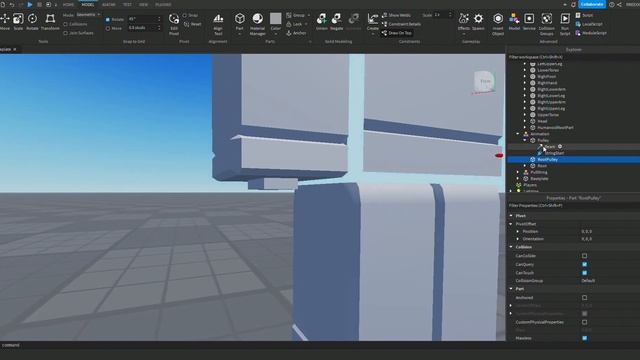Insert a ModuleScript from ribbon
Image resolution: width=640 pixels, height=360 pixels.
591,33
